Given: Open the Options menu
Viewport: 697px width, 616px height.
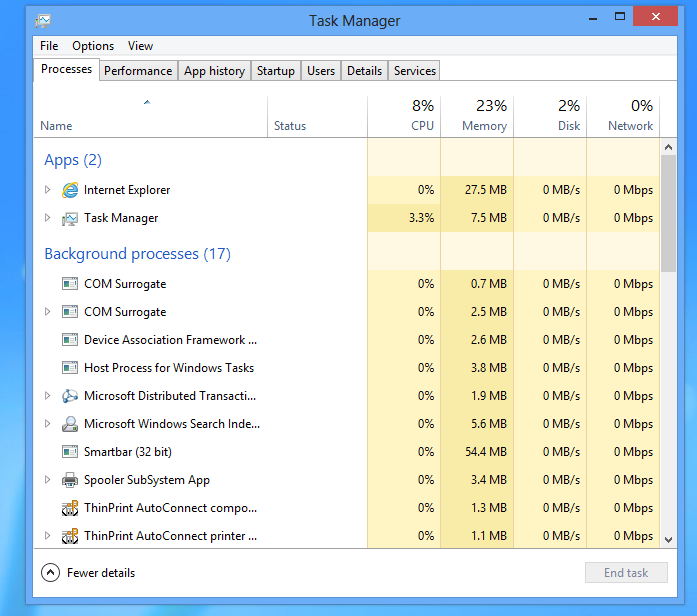Looking at the screenshot, I should pos(93,46).
